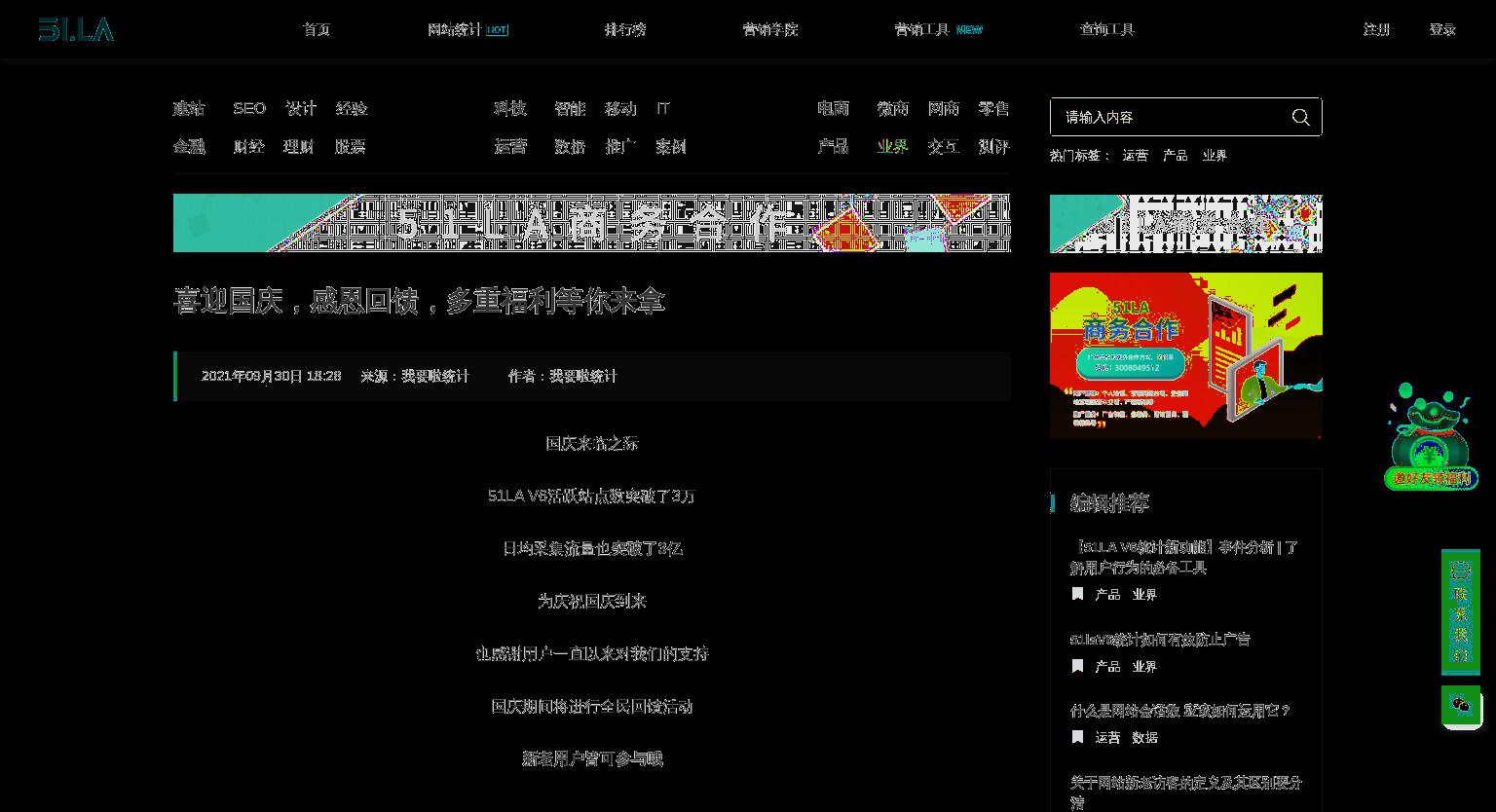1496x812 pixels.
Task: Select the 股票 category
Action: click(350, 146)
